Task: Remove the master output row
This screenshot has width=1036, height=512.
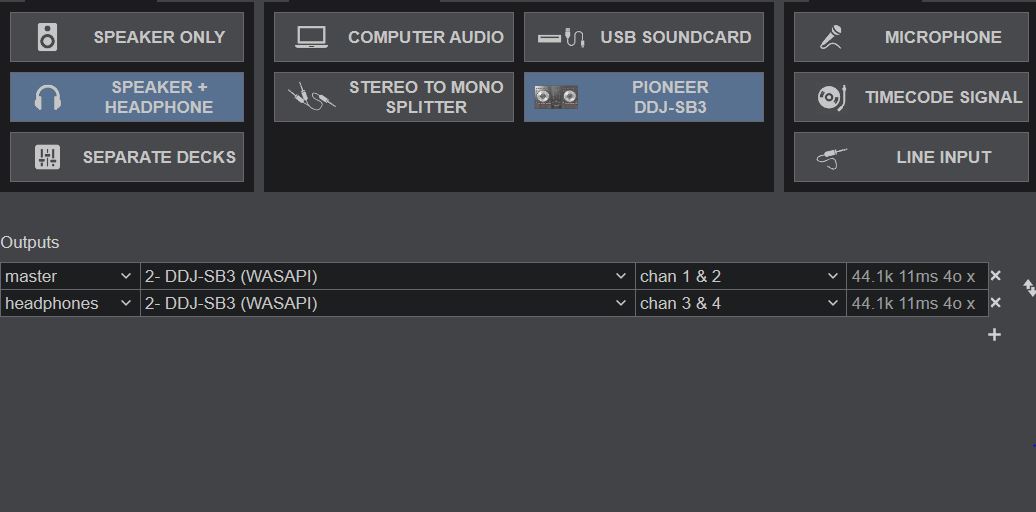Action: [995, 276]
